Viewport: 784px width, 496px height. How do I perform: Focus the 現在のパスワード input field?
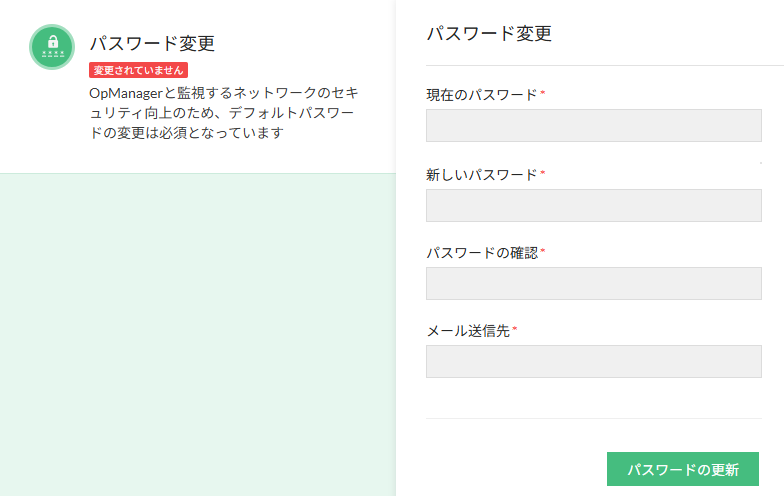pos(594,126)
